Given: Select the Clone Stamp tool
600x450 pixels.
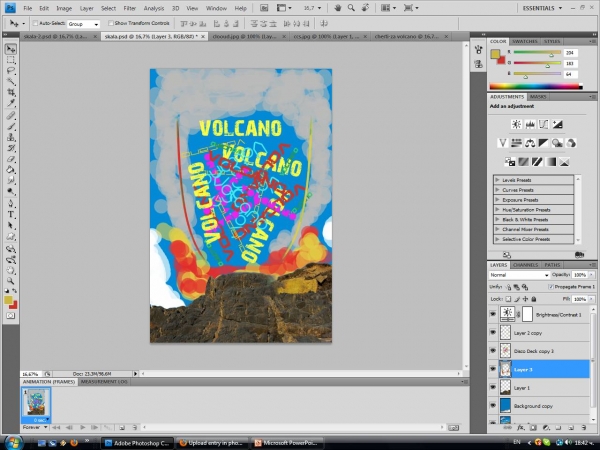Looking at the screenshot, I should [11, 137].
